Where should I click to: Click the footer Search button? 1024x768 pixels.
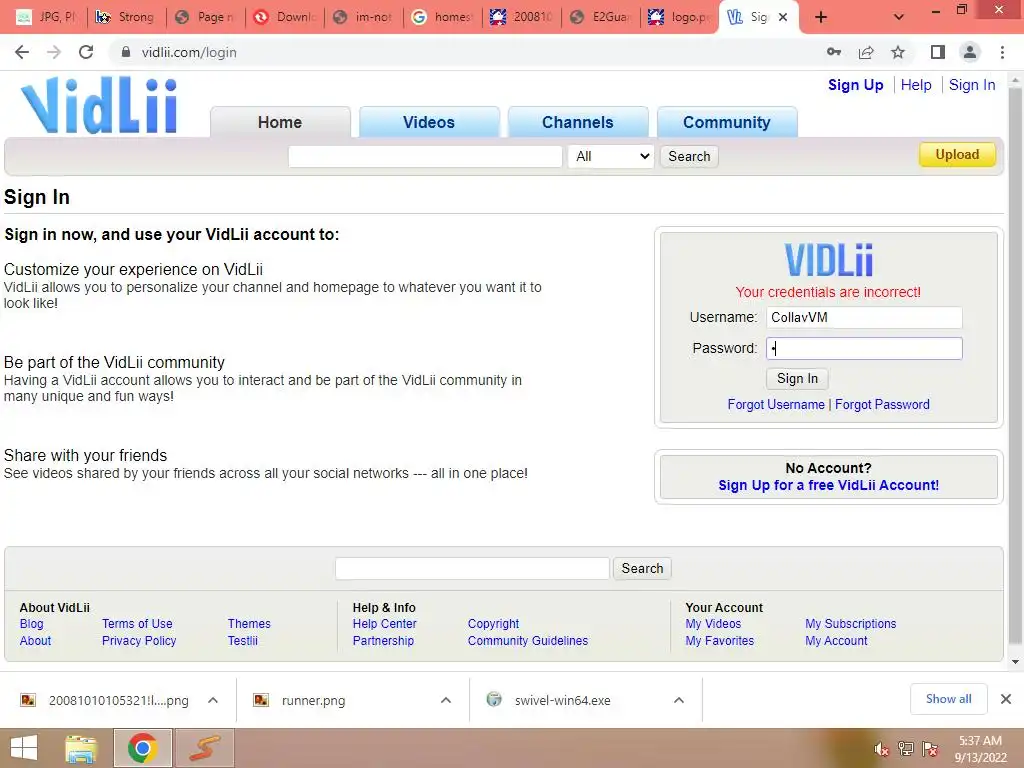(x=642, y=568)
